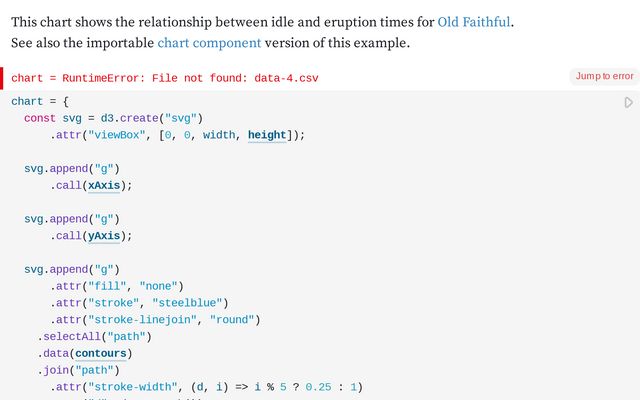
Task: Place cursor on the "chart = {" line
Action: [40, 102]
